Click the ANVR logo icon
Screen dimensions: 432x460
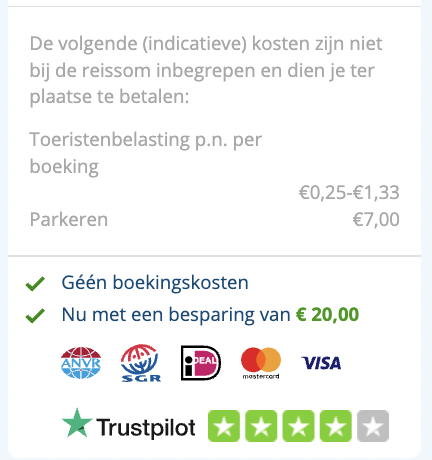pyautogui.click(x=81, y=363)
